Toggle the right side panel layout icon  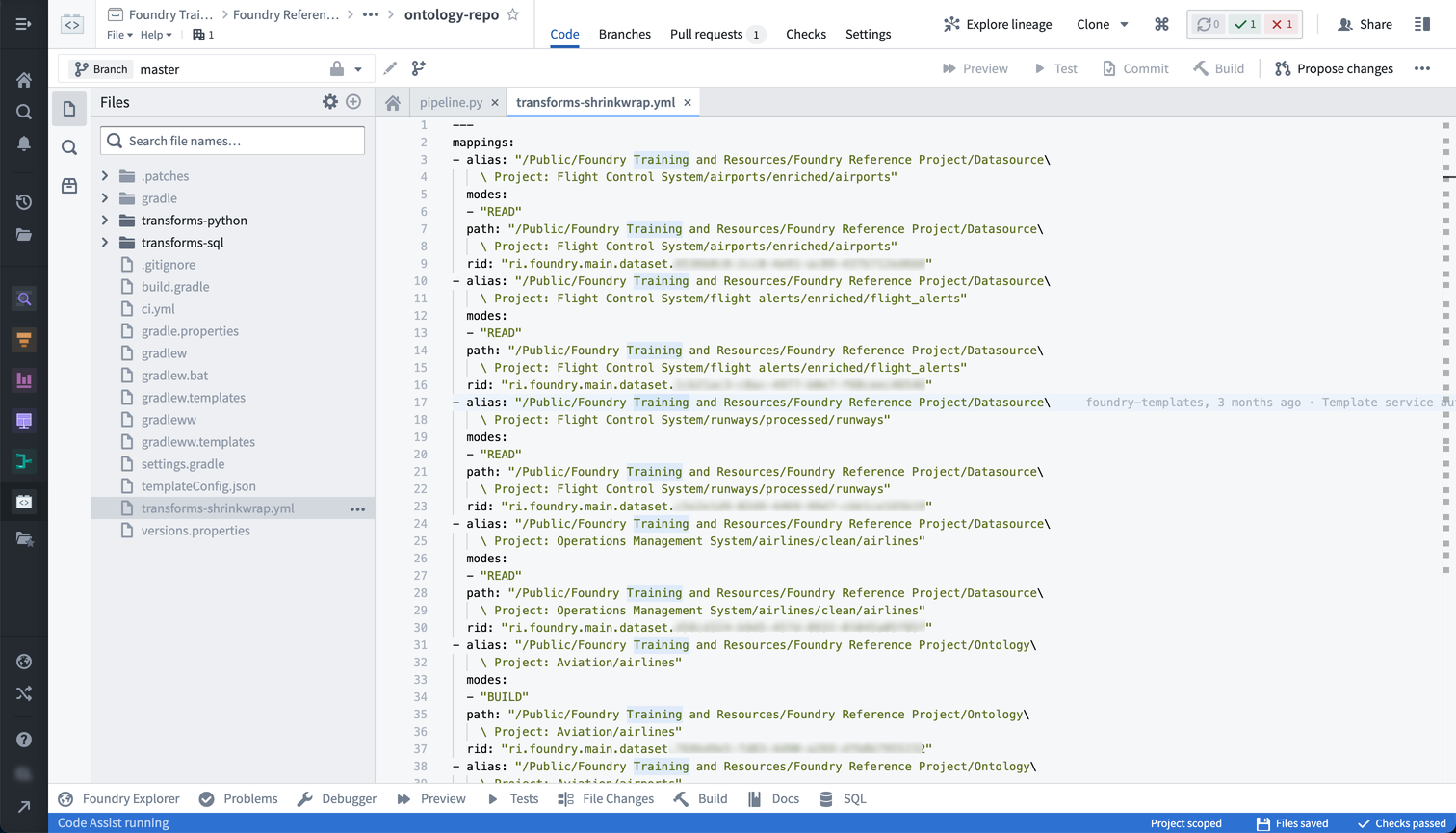tap(1422, 24)
